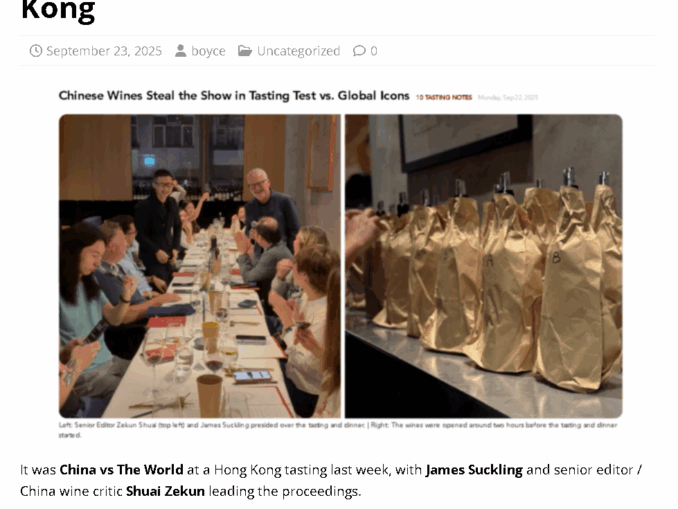This screenshot has width=678, height=509.
Task: Click the photo caption text below images
Action: (x=338, y=430)
